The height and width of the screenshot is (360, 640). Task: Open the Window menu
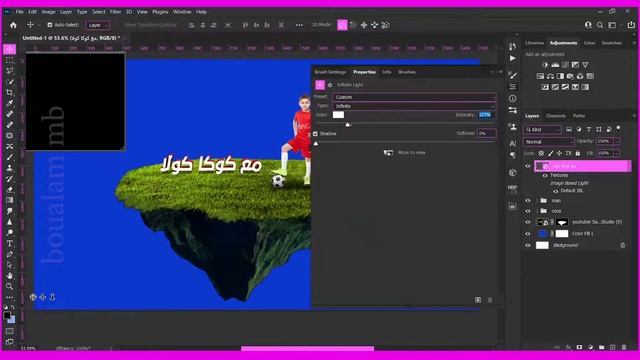point(182,12)
